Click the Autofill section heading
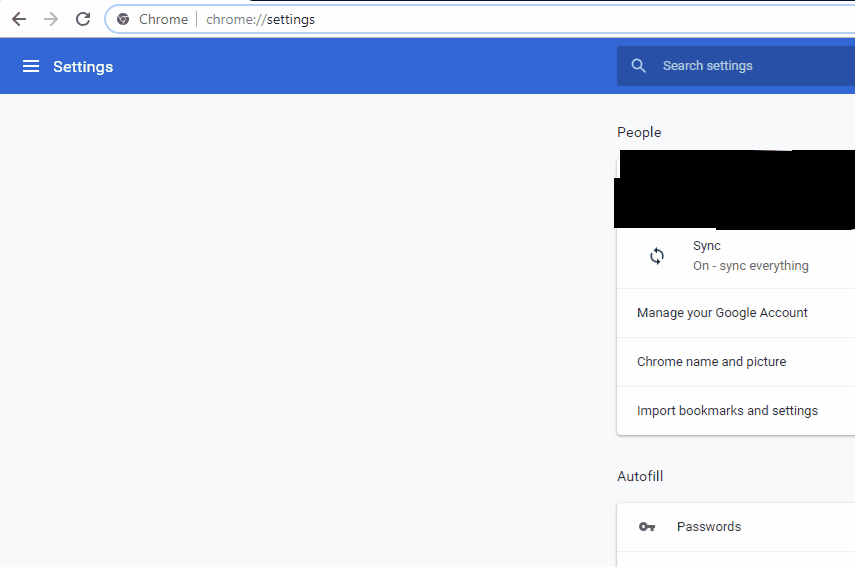This screenshot has width=855, height=567. click(640, 476)
